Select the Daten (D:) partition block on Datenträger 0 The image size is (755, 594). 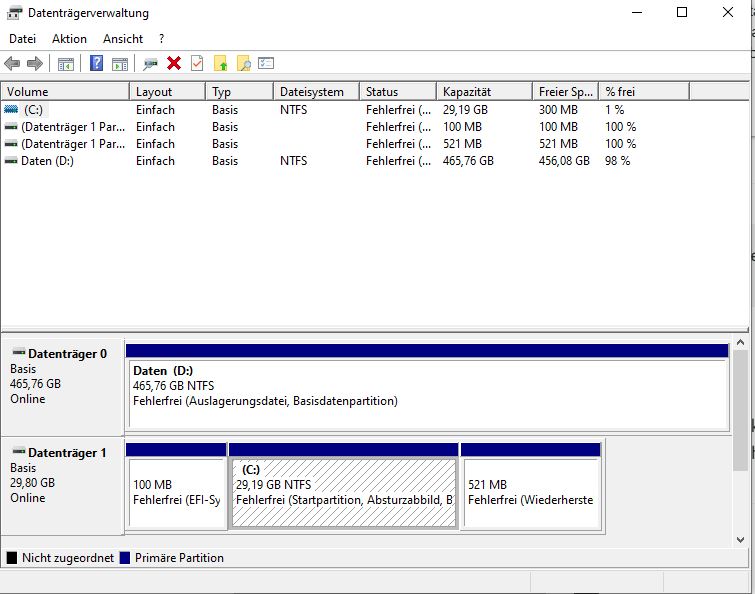[x=428, y=387]
